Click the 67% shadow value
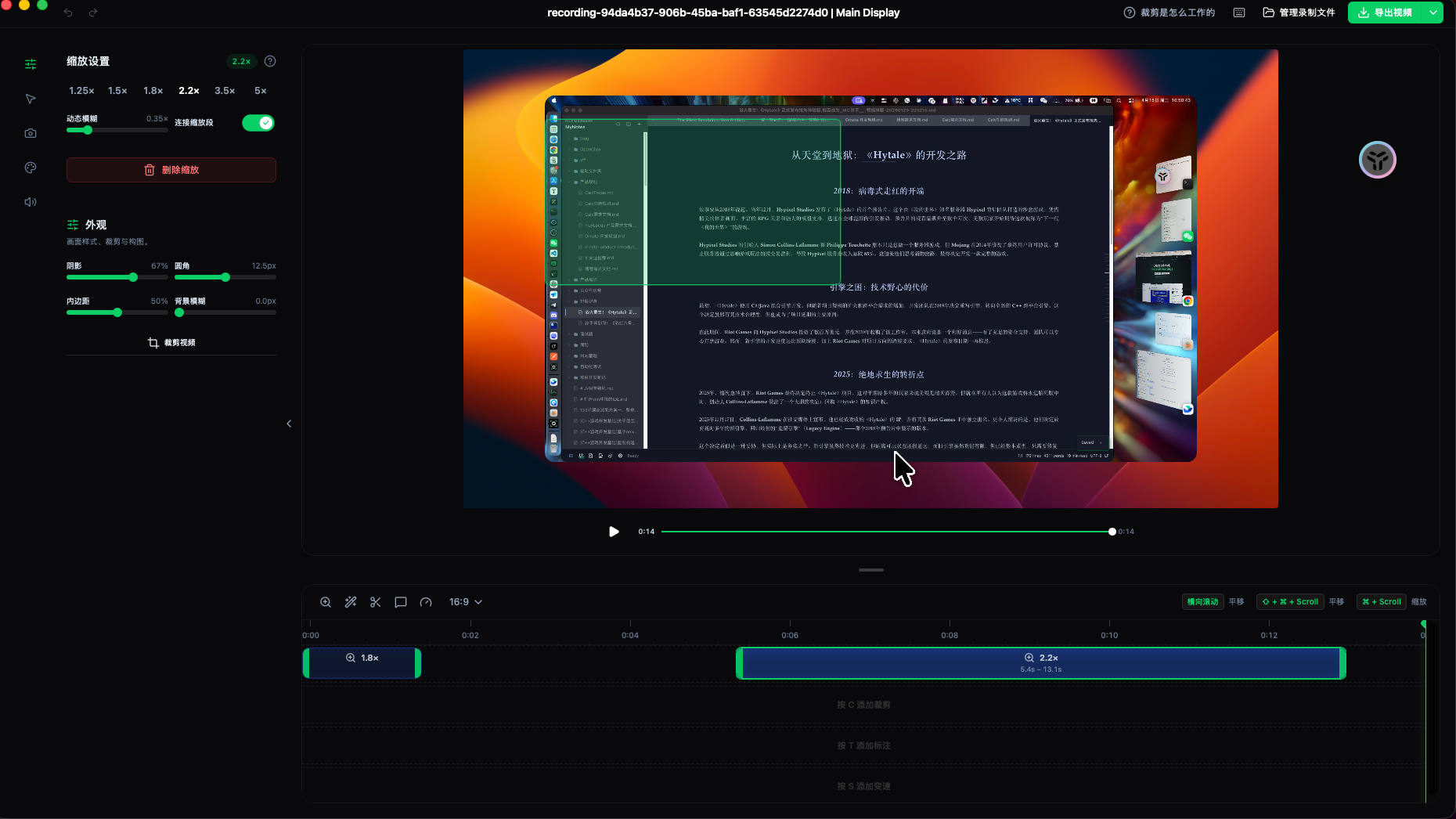 160,266
